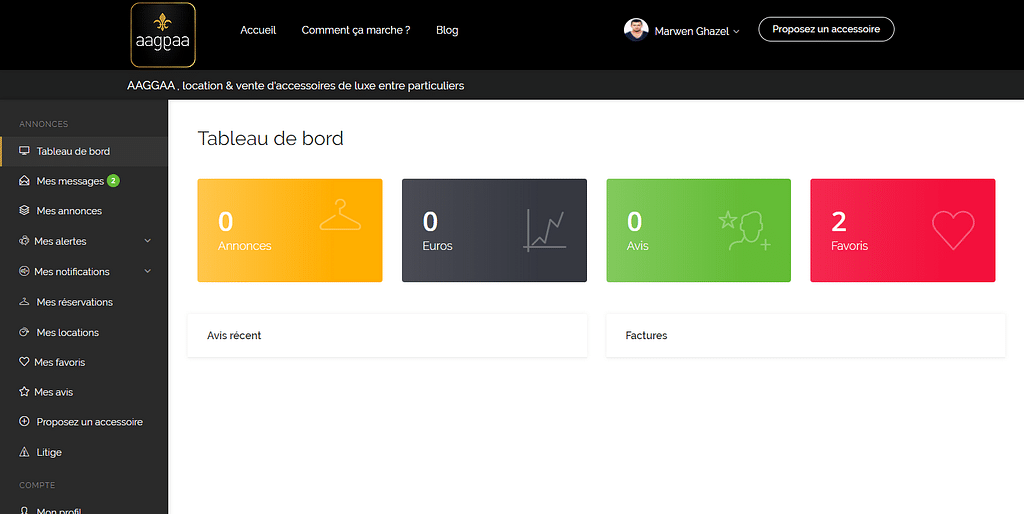Click the Mes messages envelope icon
Image resolution: width=1024 pixels, height=514 pixels.
(x=25, y=181)
